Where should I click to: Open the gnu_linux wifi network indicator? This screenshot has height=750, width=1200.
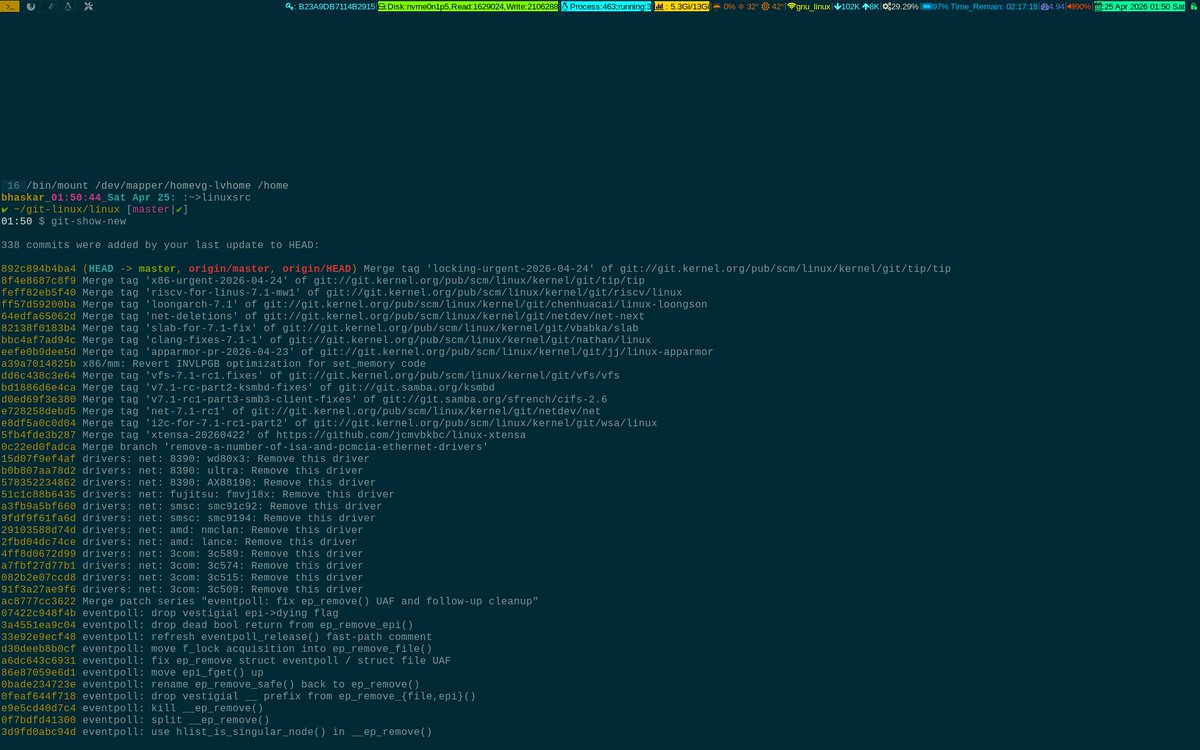click(809, 6)
